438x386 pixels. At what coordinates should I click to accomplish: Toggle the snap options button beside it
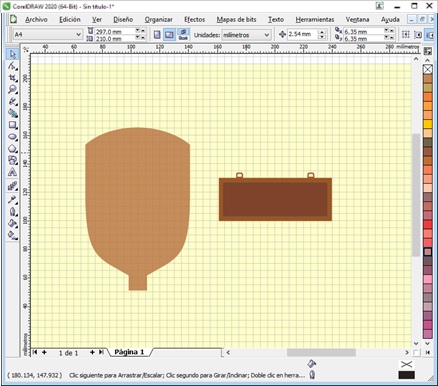(x=418, y=35)
